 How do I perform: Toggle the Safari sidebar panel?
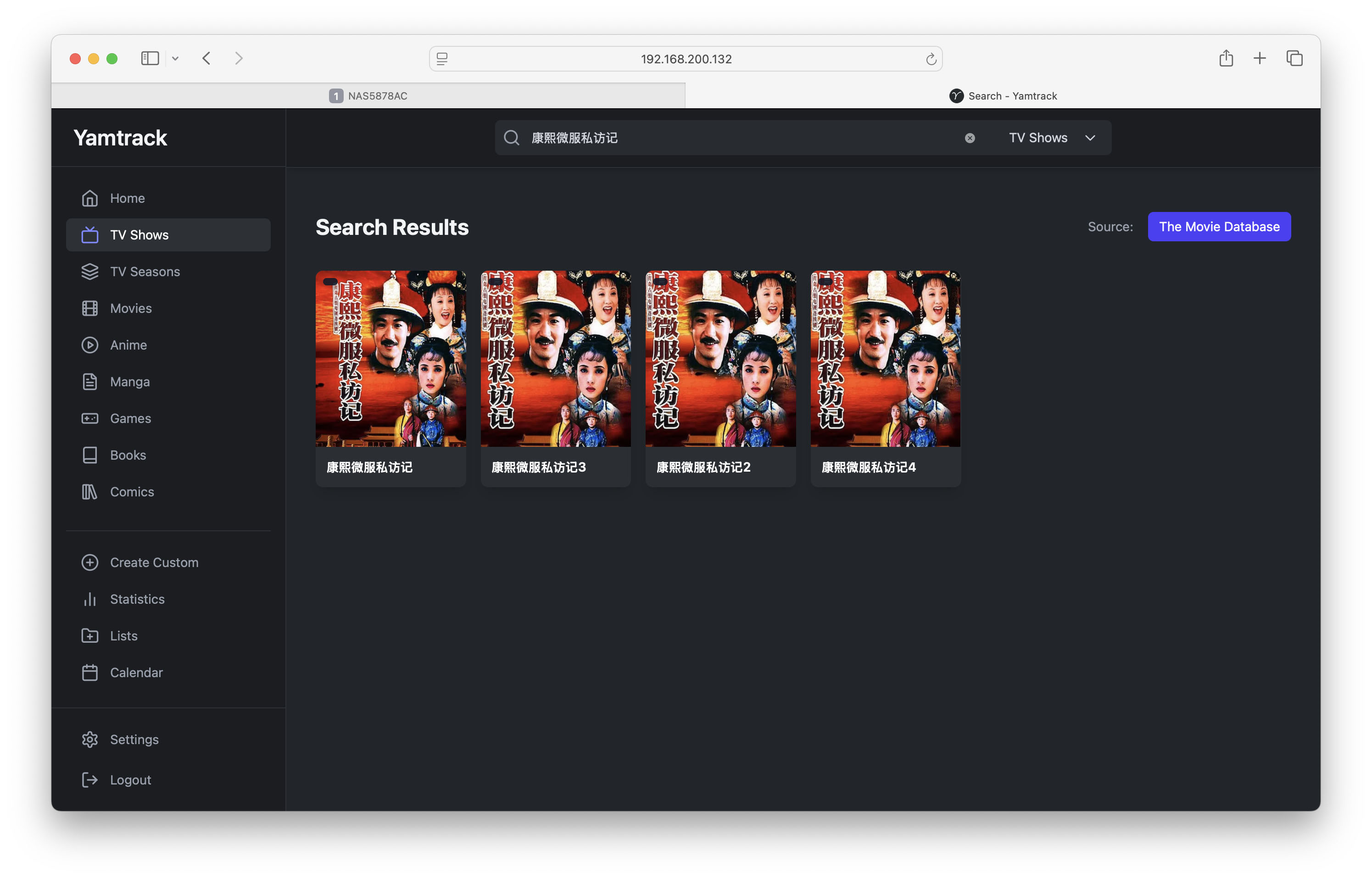150,59
